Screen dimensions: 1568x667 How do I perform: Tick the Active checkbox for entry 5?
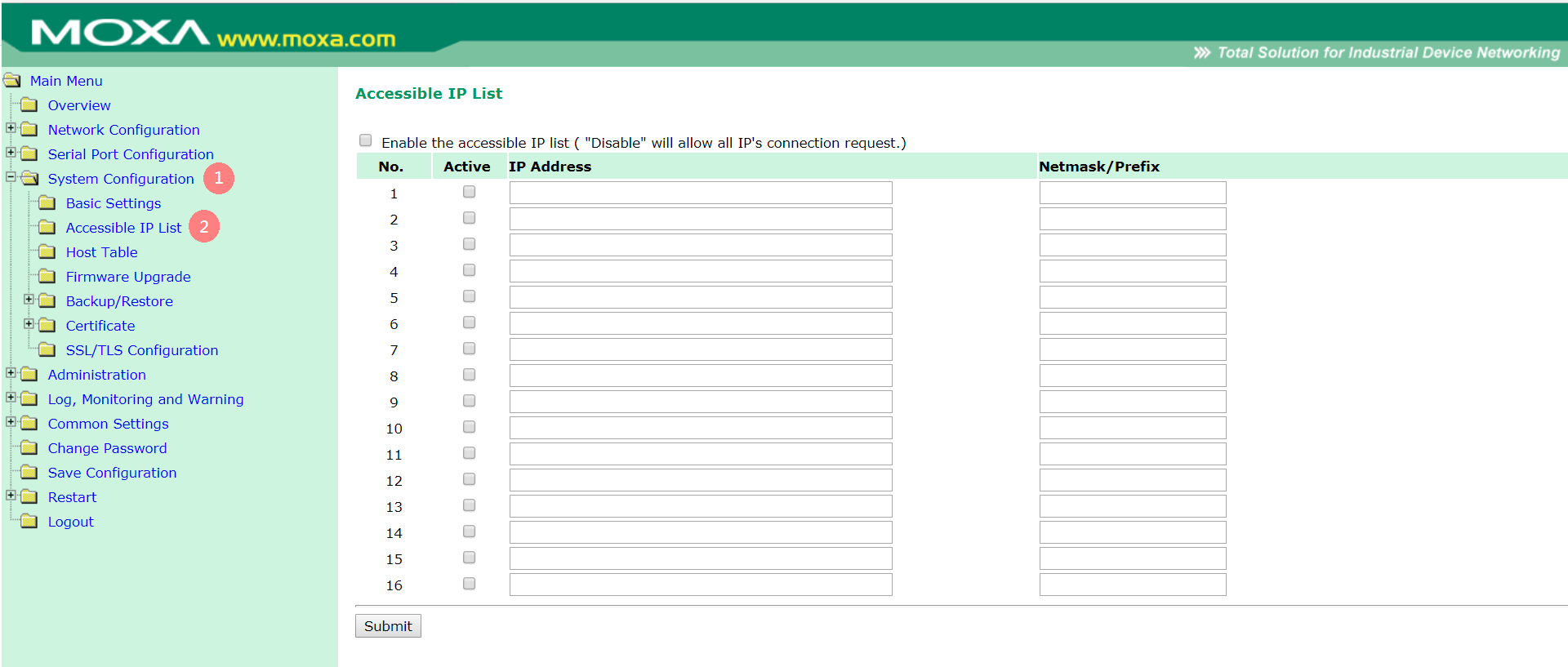[x=469, y=296]
